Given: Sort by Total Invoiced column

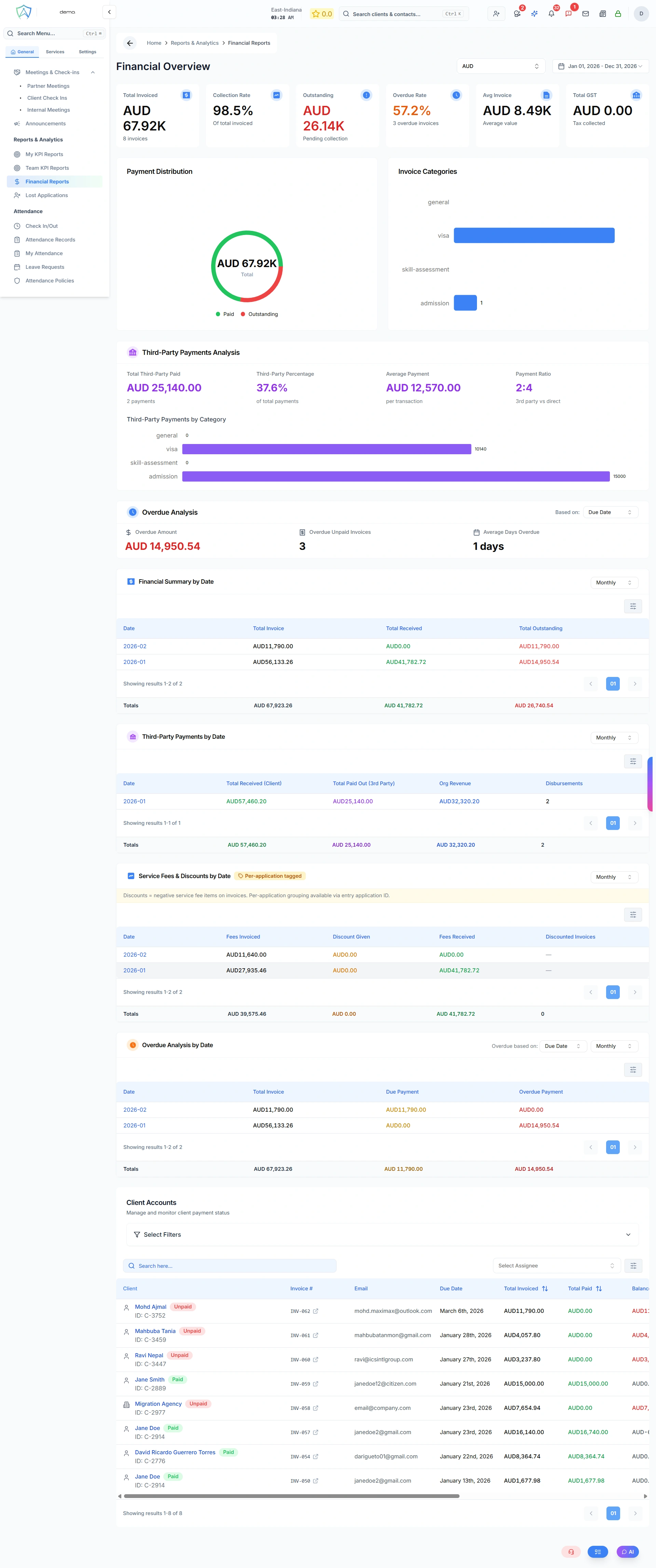Looking at the screenshot, I should pyautogui.click(x=545, y=1289).
